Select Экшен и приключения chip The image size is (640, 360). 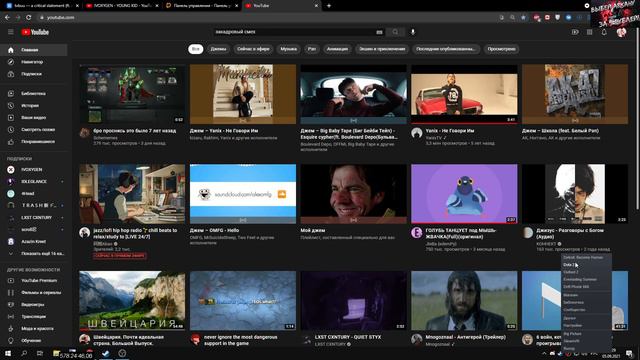tap(382, 49)
